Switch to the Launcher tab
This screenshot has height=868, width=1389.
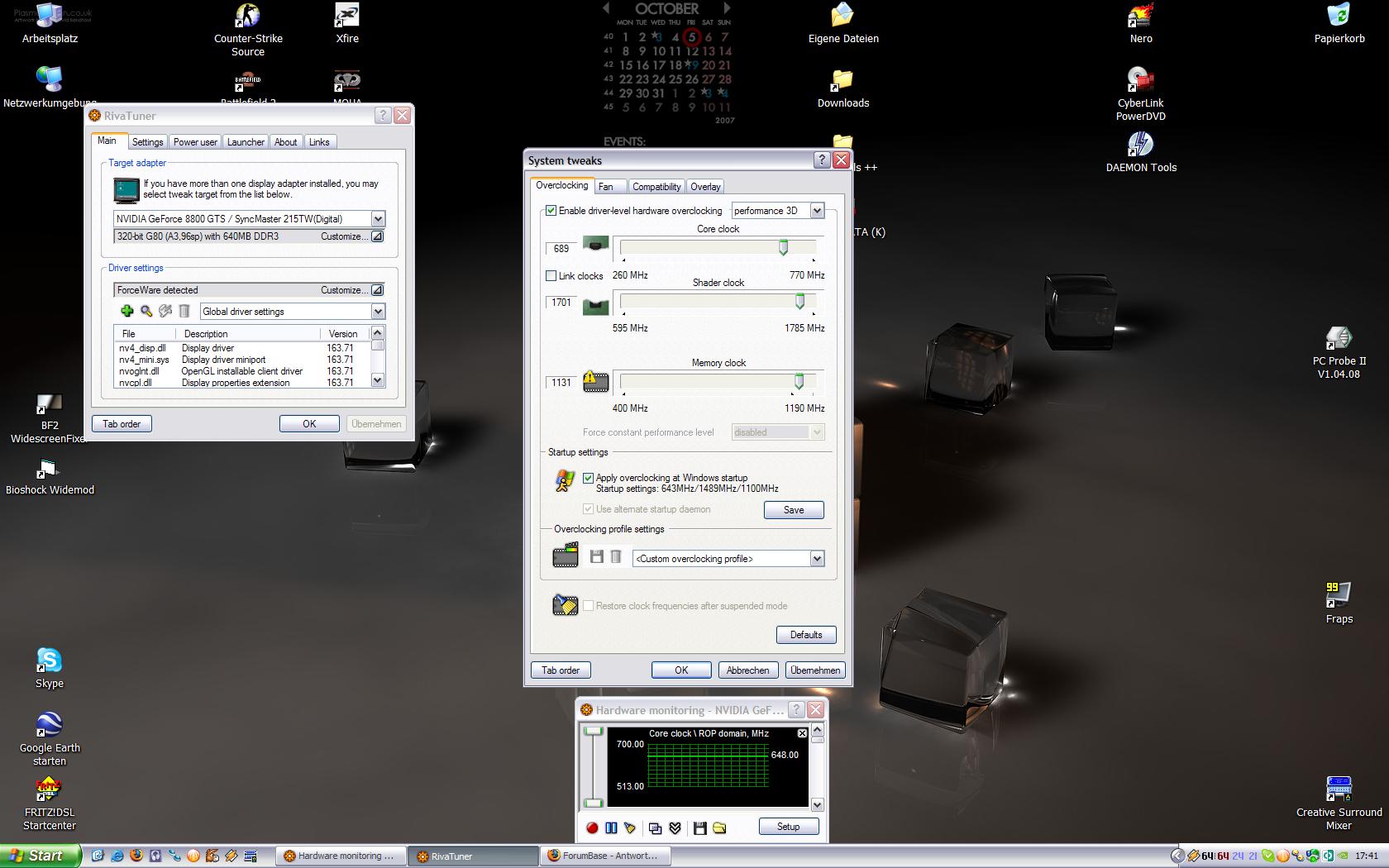point(246,142)
